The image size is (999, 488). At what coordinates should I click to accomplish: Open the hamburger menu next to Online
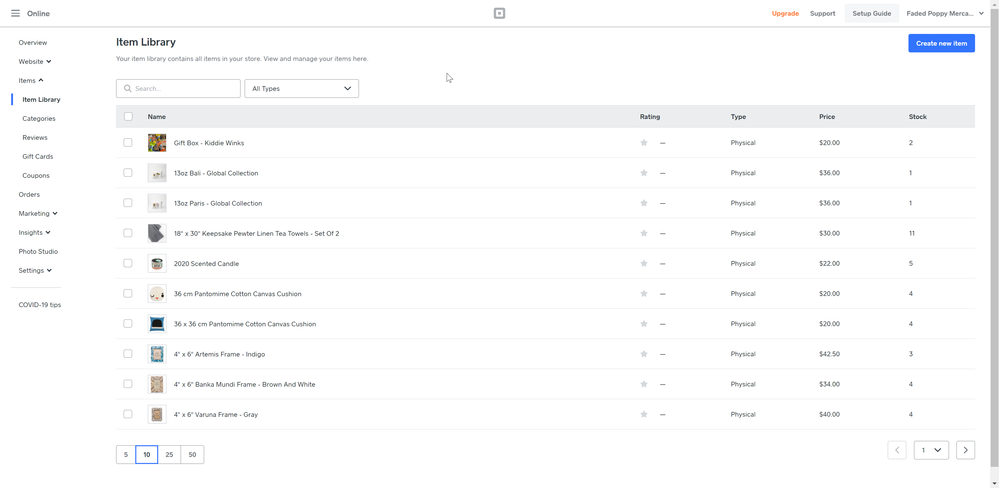pyautogui.click(x=15, y=14)
